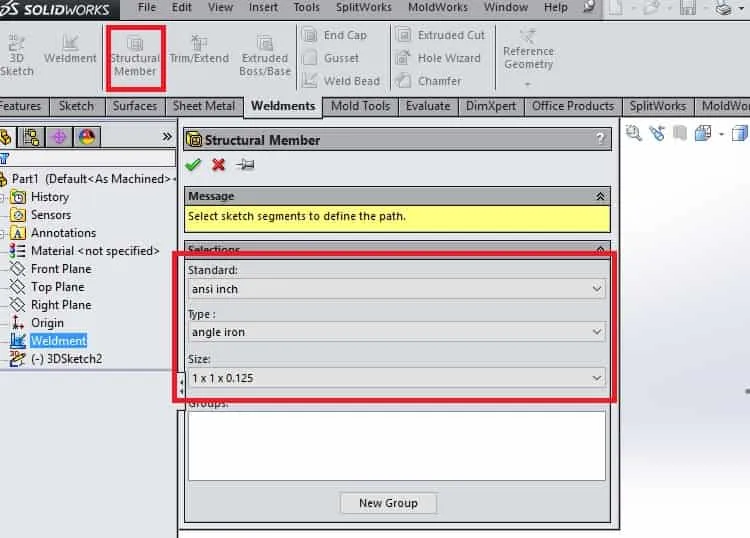This screenshot has height=538, width=750.
Task: Open the DisplayManager appearance tab icon
Action: [x=87, y=137]
